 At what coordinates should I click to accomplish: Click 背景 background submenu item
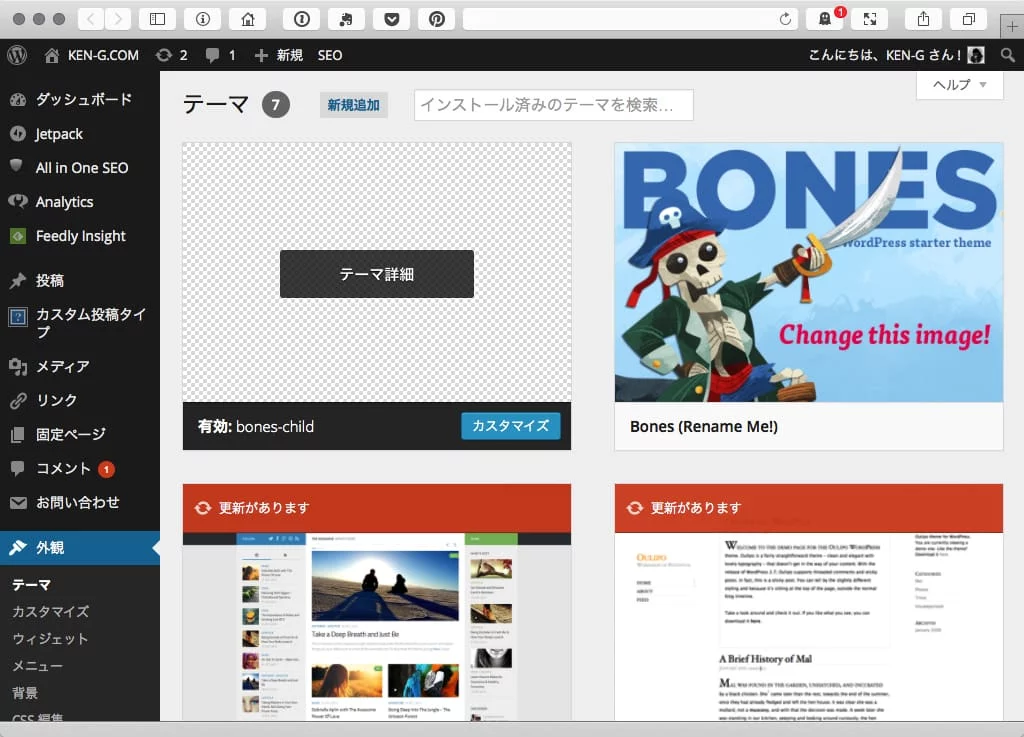click(25, 693)
